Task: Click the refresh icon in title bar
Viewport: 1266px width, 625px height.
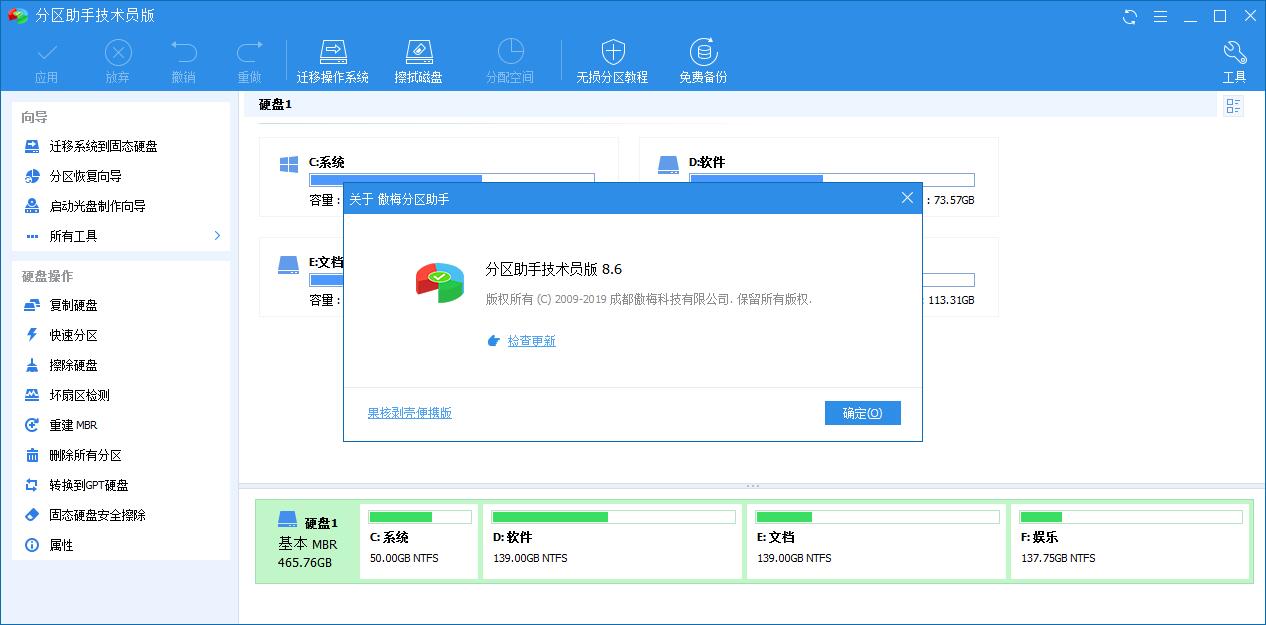Action: click(1129, 16)
